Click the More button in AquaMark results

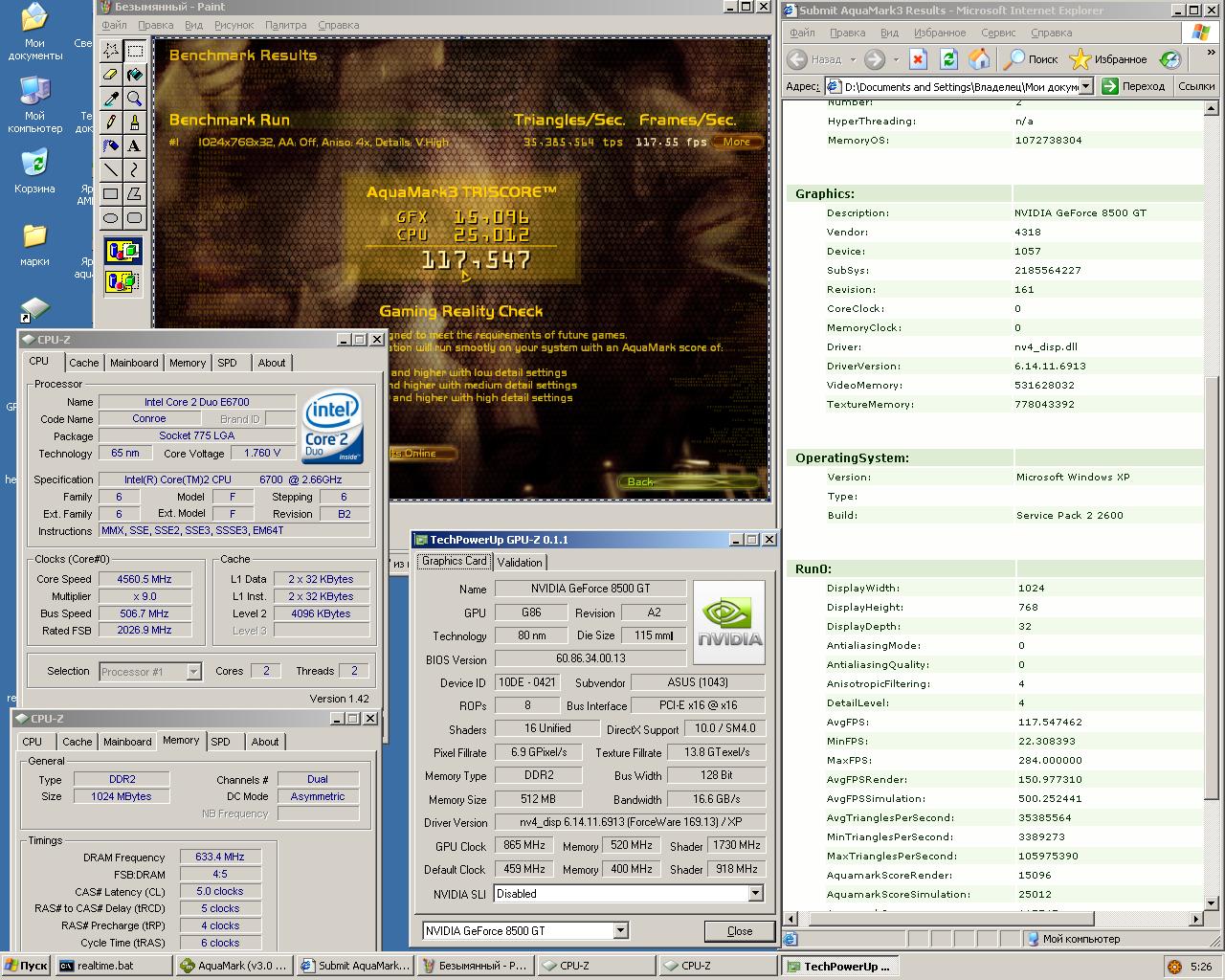point(737,142)
